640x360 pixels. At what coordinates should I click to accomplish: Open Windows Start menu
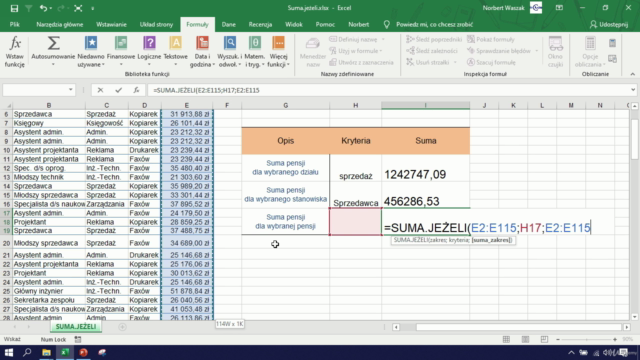pos(9,353)
